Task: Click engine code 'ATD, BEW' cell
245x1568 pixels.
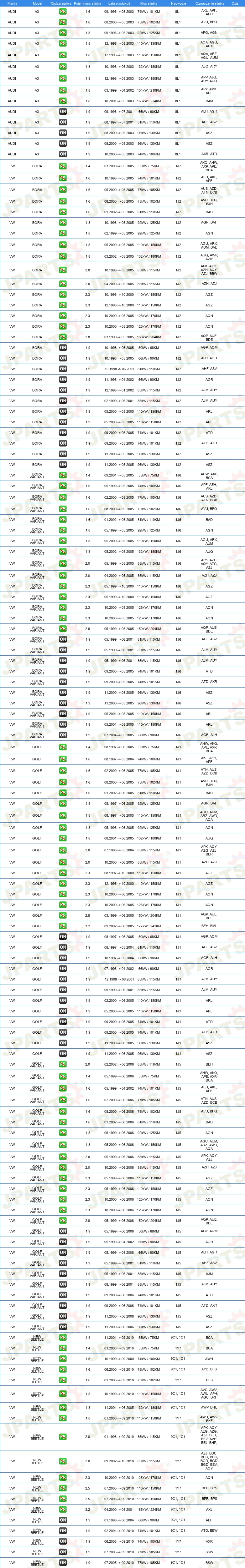Action: (x=209, y=1530)
